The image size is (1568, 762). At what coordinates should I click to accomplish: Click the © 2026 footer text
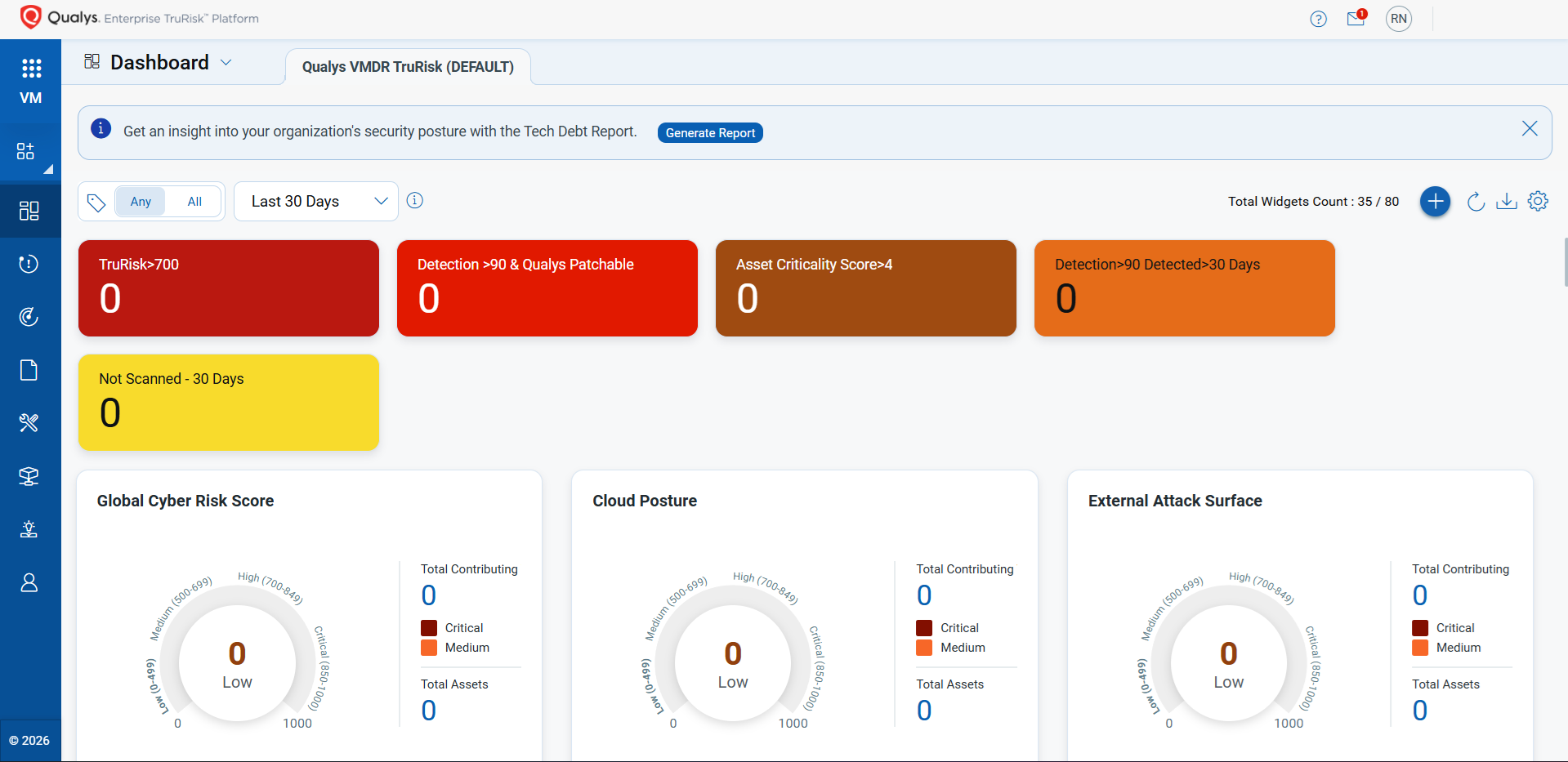tap(29, 741)
